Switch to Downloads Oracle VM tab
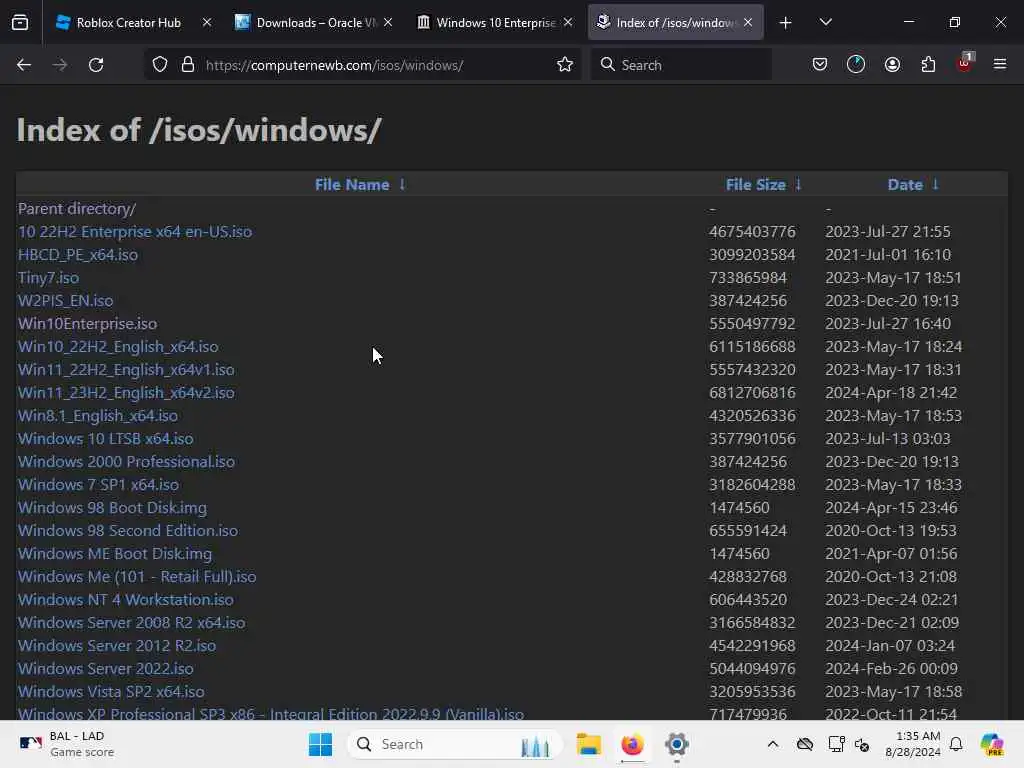This screenshot has height=768, width=1024. pyautogui.click(x=313, y=22)
